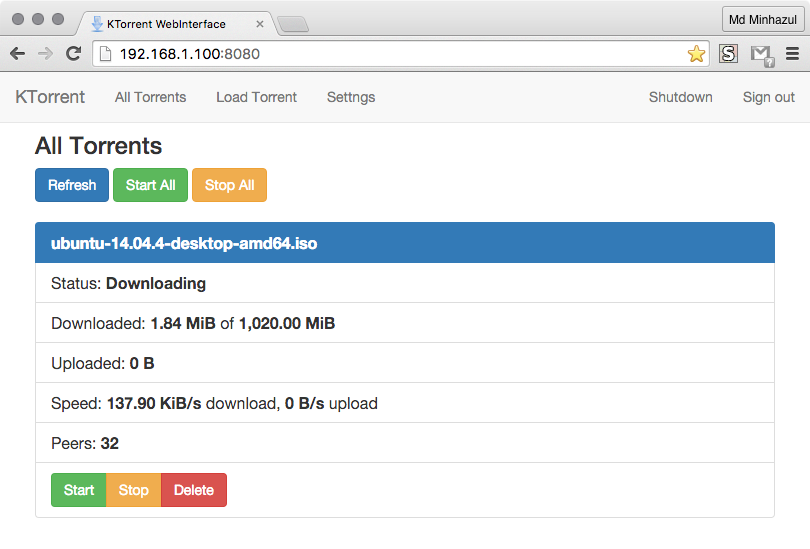Open the Load Torrent nav item
810x549 pixels.
(x=256, y=97)
